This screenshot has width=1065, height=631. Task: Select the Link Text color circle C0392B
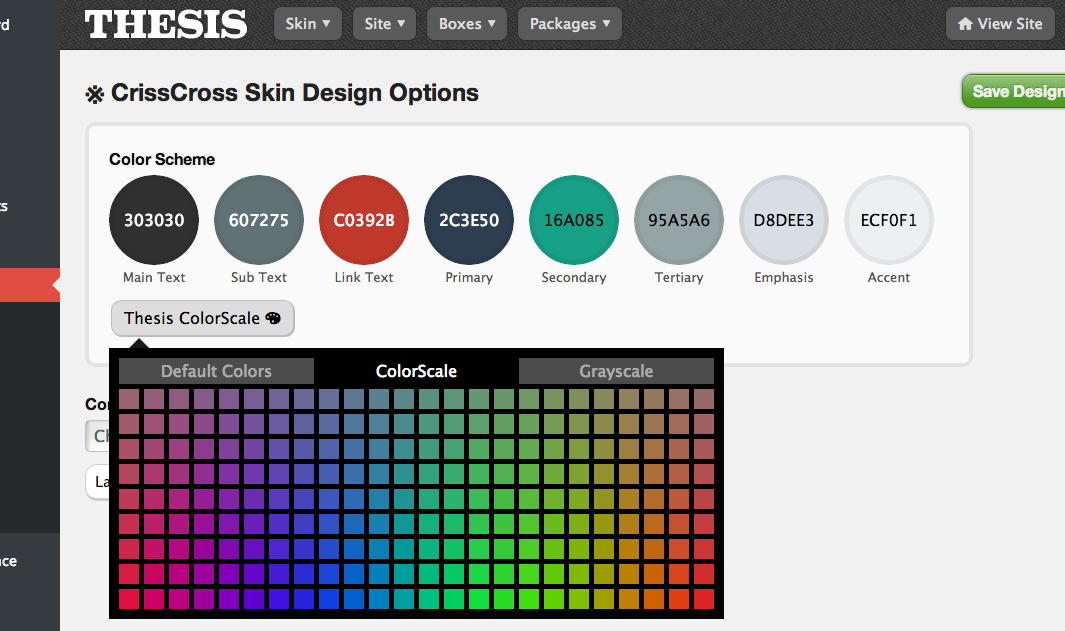click(363, 220)
